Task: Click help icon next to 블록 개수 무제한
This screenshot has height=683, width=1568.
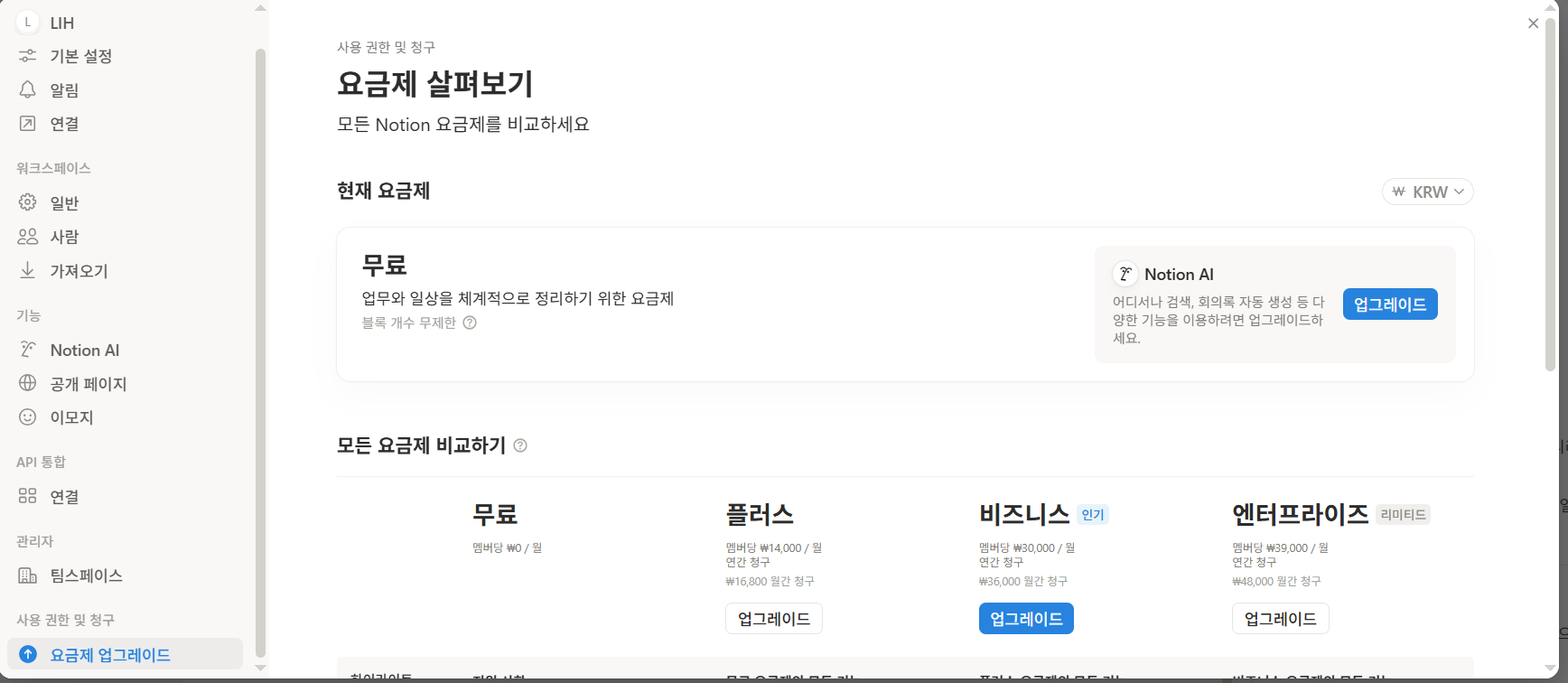Action: (470, 323)
